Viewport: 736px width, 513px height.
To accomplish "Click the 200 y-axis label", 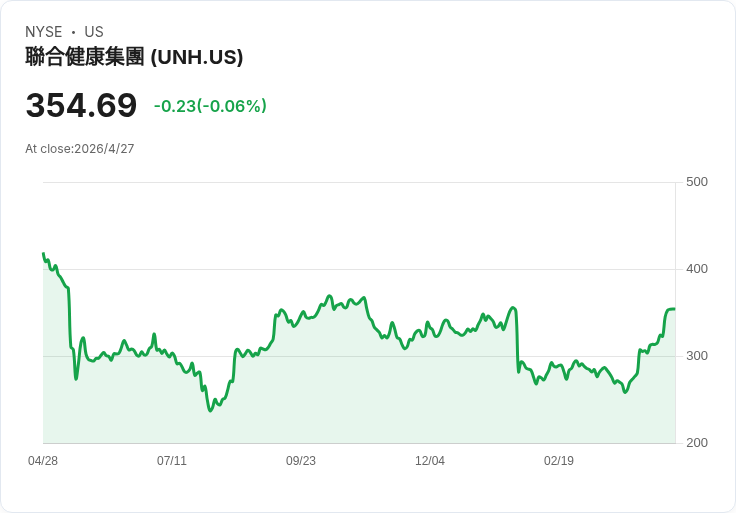I will coord(697,443).
